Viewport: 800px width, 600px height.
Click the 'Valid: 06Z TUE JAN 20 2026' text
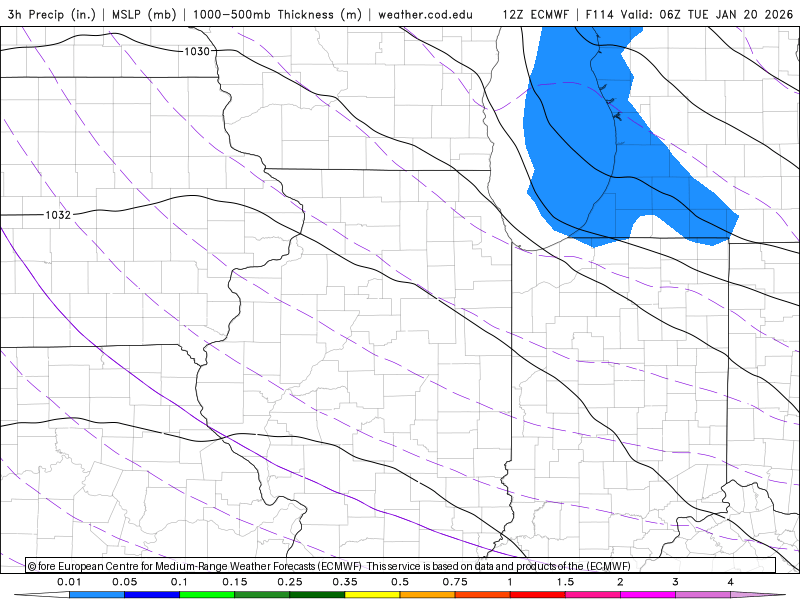click(707, 14)
